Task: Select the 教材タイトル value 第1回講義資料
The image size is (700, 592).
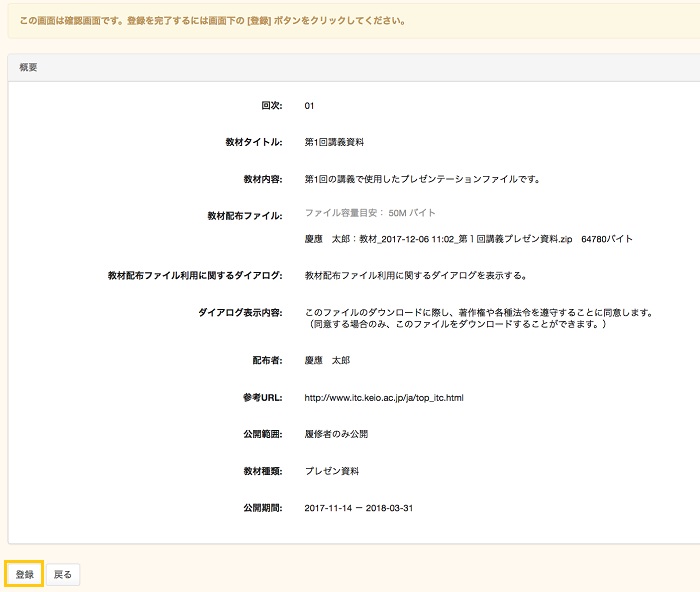Action: coord(334,142)
